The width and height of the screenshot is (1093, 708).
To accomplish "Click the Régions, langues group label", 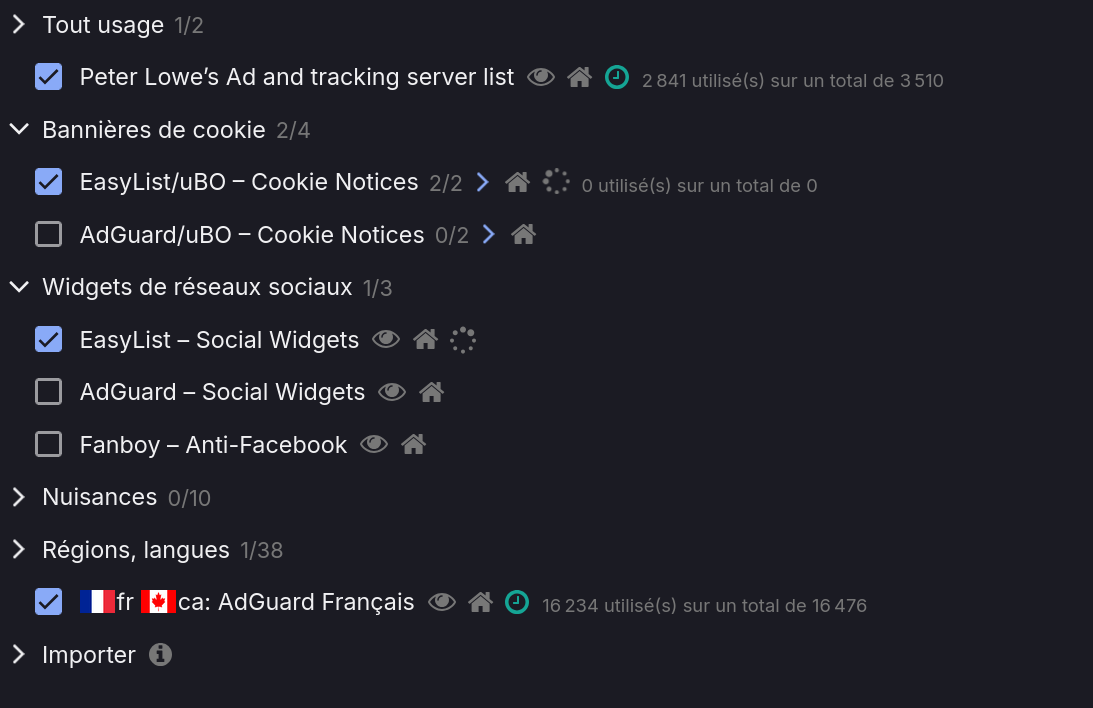I will click(136, 550).
